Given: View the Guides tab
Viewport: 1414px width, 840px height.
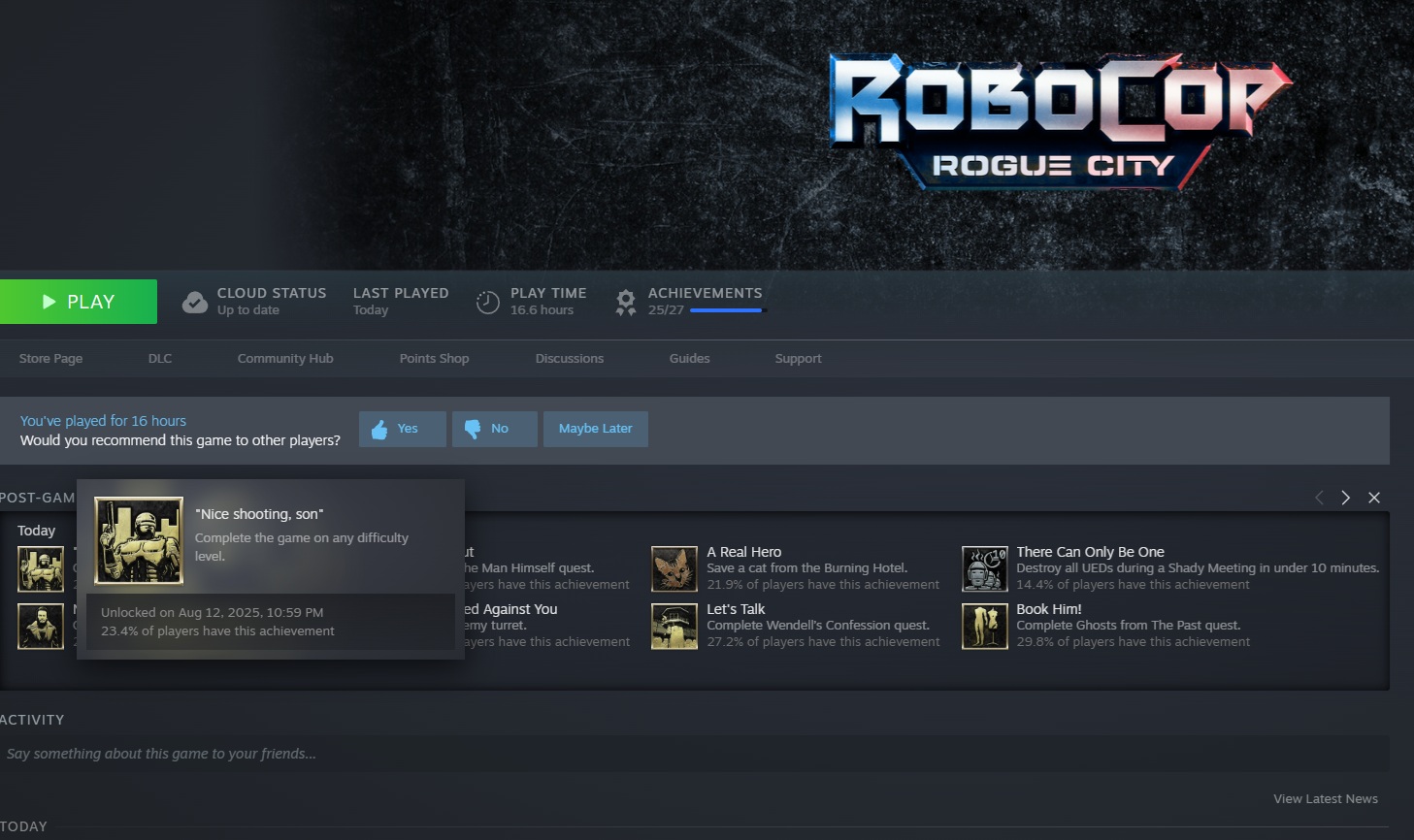Looking at the screenshot, I should click(x=689, y=359).
